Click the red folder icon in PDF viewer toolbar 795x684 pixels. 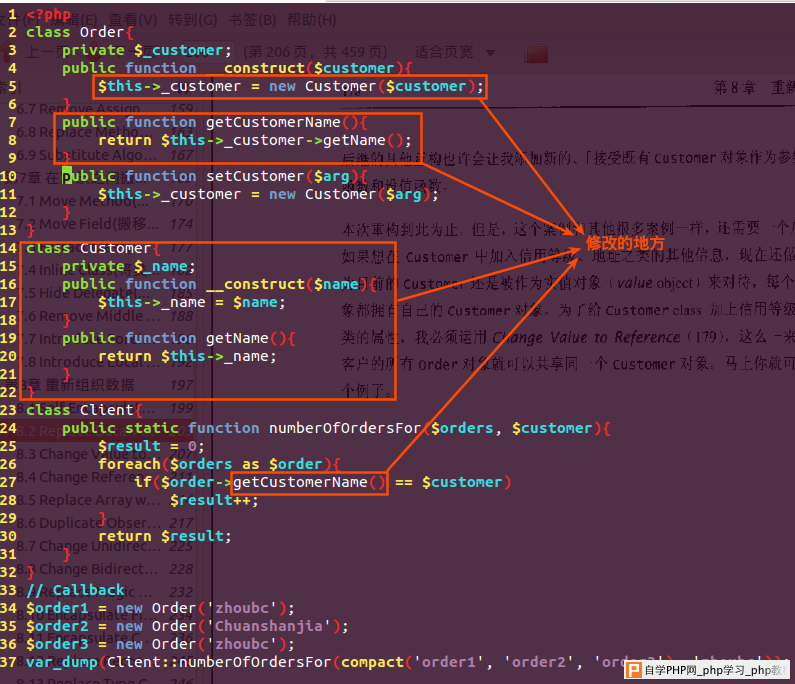536,53
